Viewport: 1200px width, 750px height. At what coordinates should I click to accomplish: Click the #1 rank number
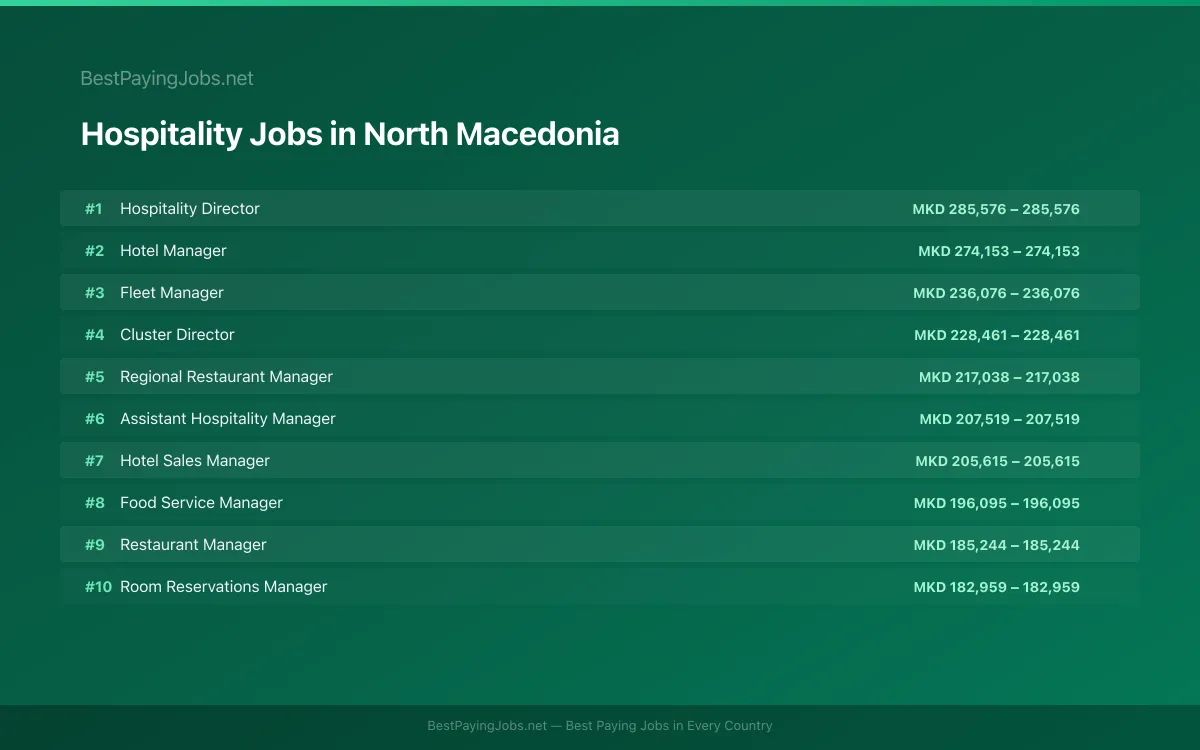(x=94, y=208)
